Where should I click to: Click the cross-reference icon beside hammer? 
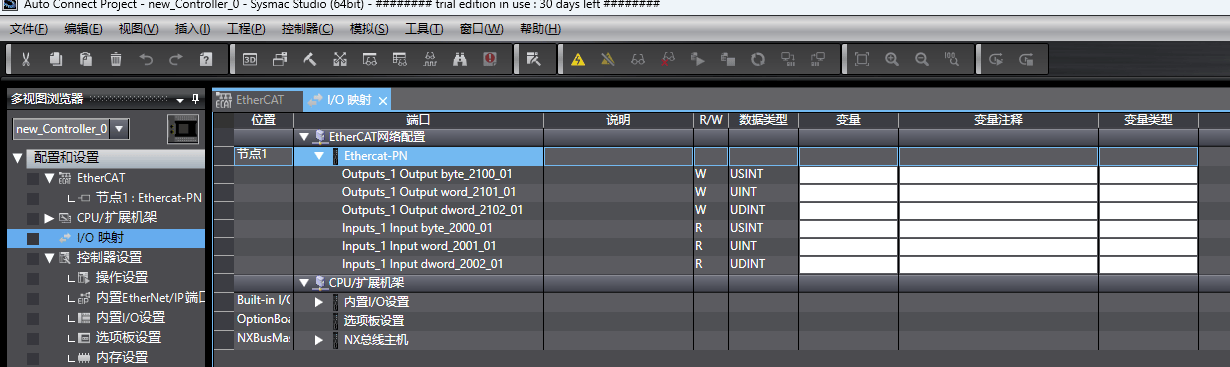click(x=340, y=60)
